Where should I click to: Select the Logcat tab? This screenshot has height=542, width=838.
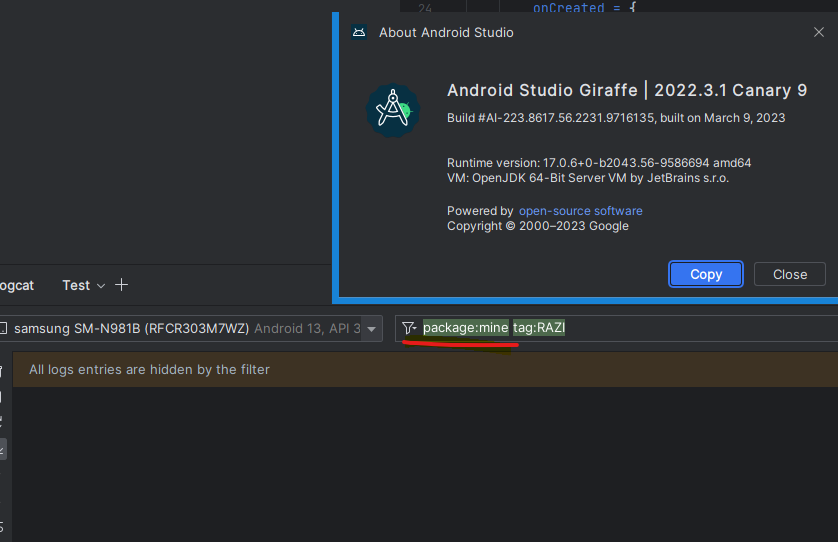[x=15, y=285]
